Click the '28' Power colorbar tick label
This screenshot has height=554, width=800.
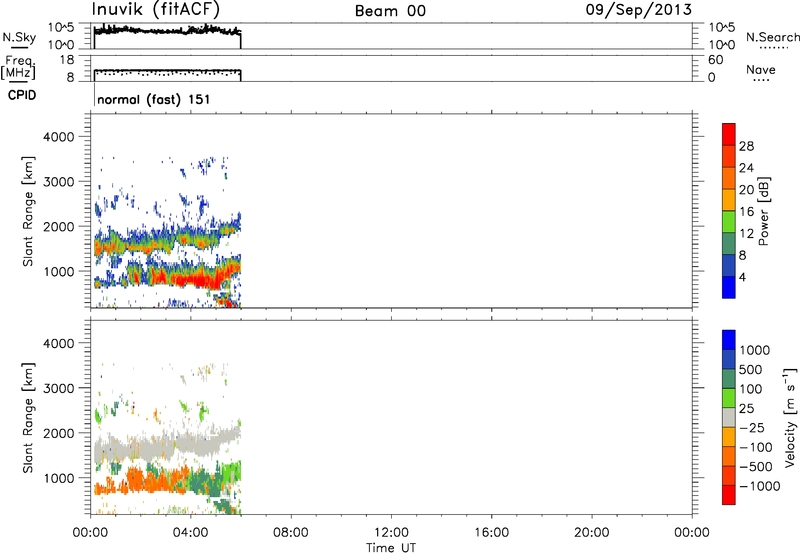pyautogui.click(x=746, y=146)
